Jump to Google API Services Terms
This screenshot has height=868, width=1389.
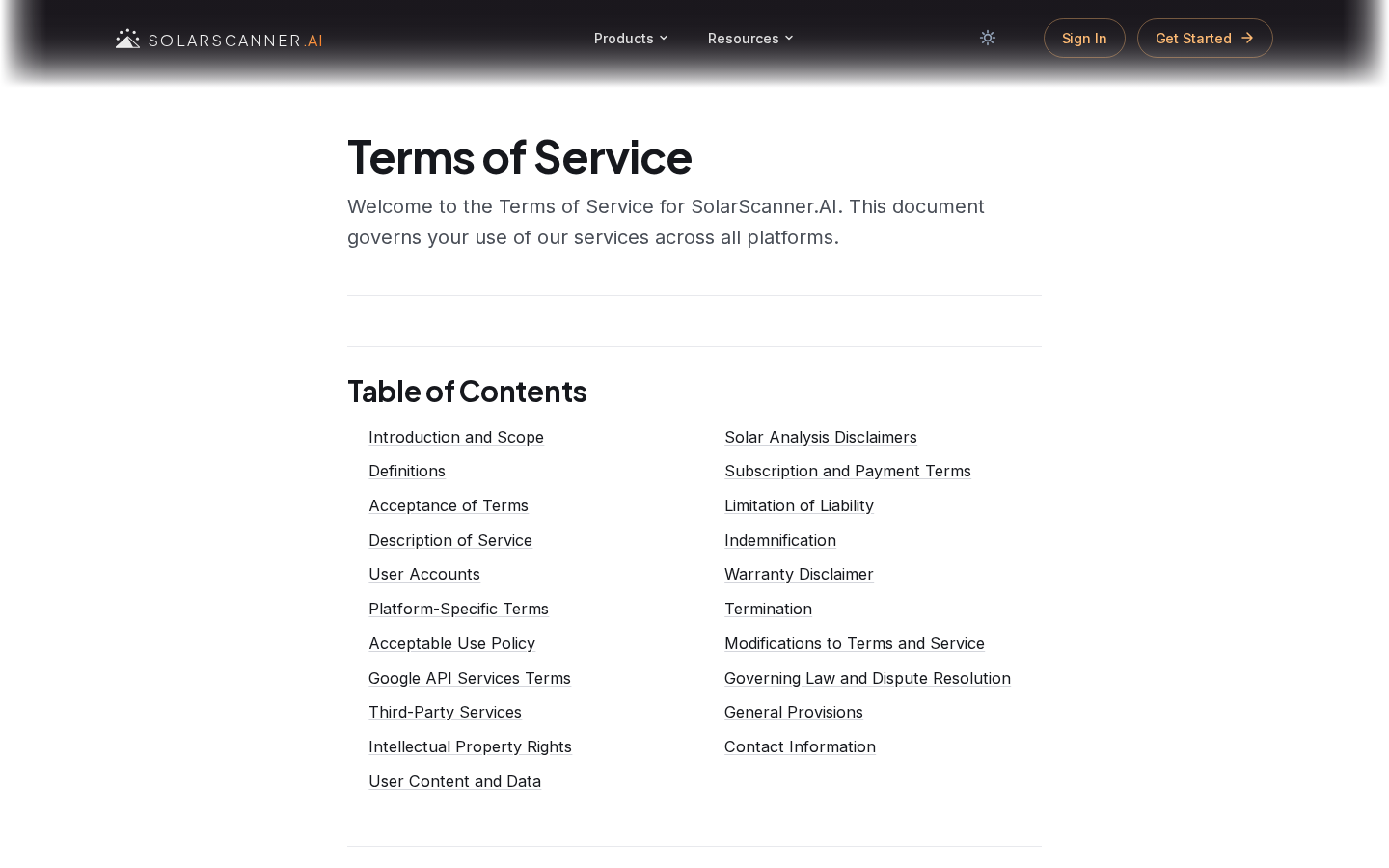point(470,678)
